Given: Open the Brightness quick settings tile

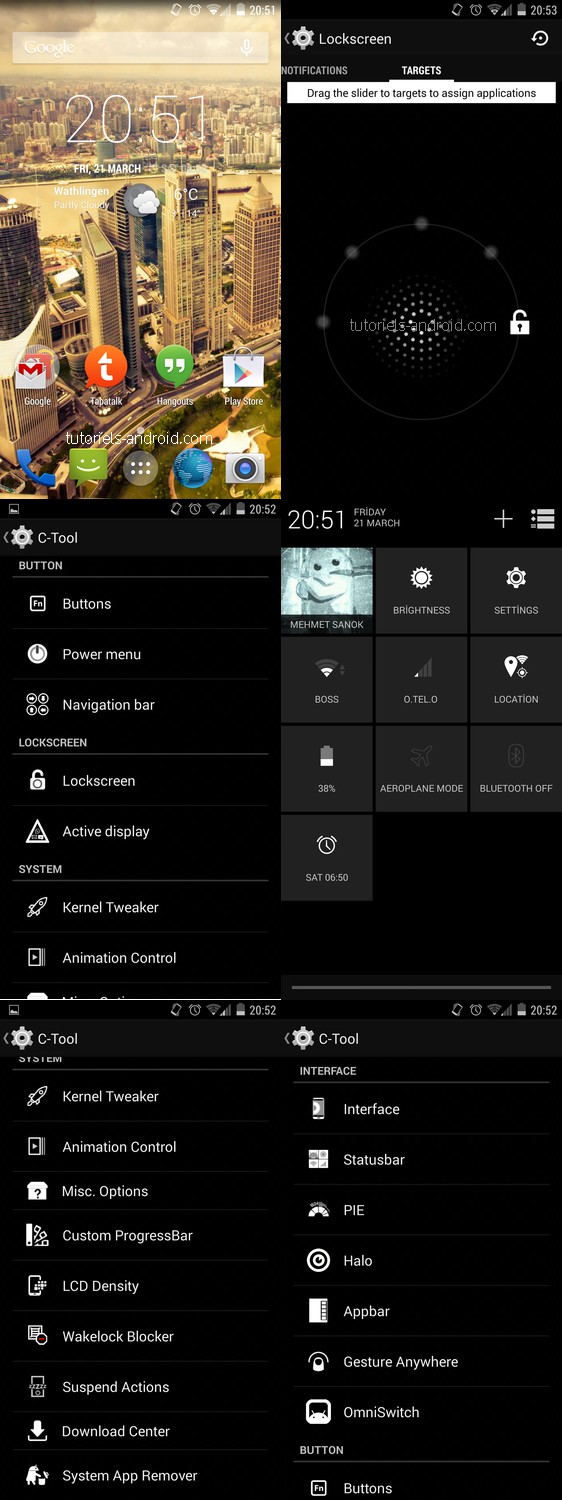Looking at the screenshot, I should click(421, 592).
